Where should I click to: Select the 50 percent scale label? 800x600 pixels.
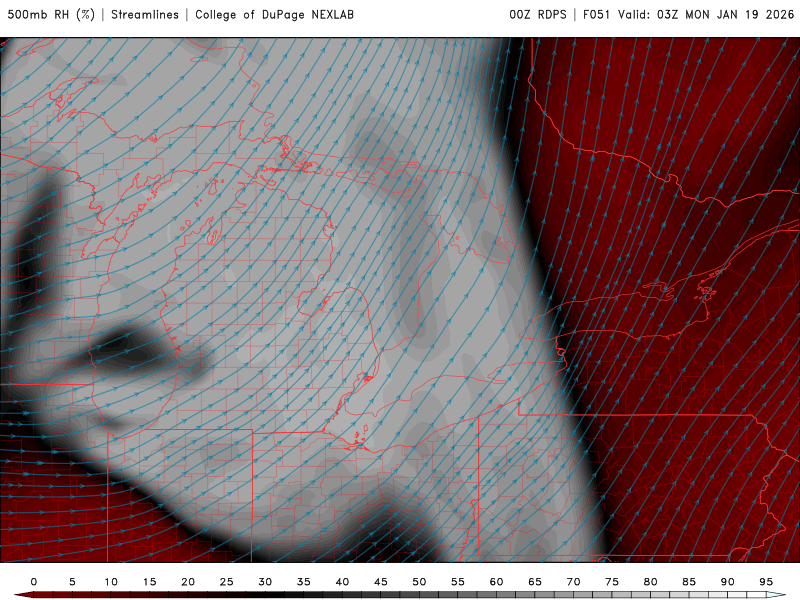[x=419, y=582]
